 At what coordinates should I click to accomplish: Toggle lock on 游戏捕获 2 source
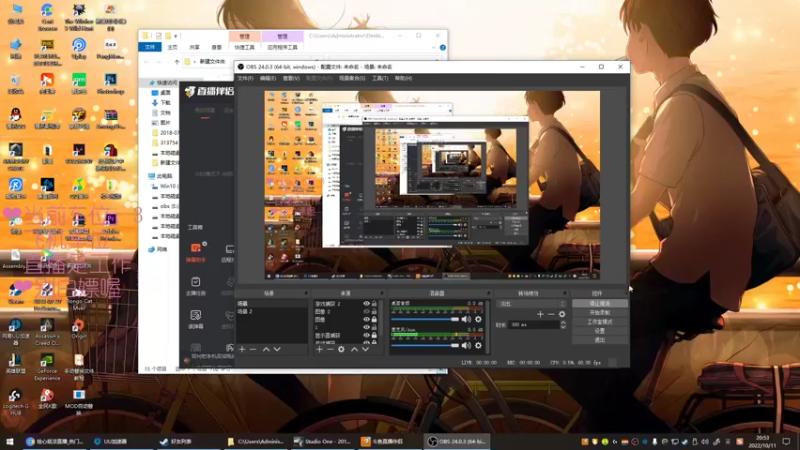click(374, 304)
